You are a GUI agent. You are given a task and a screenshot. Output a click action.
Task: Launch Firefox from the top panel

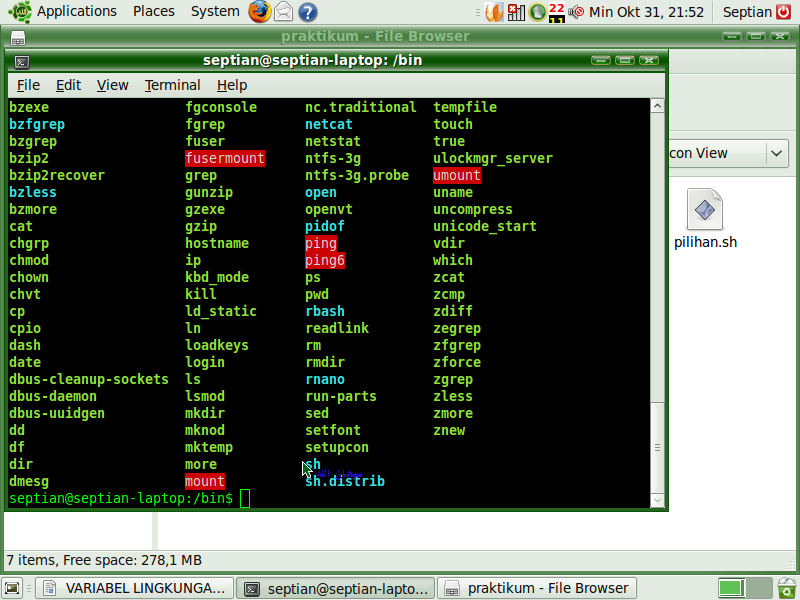pos(260,12)
